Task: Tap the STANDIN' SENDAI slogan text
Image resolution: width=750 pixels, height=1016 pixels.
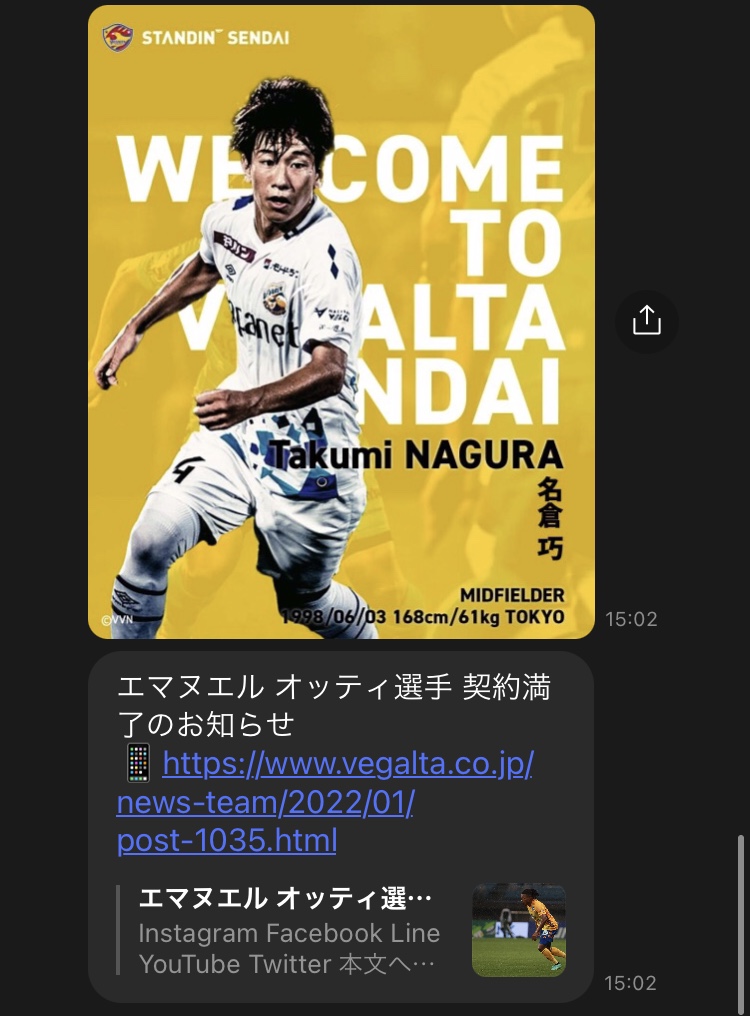Action: click(x=215, y=38)
